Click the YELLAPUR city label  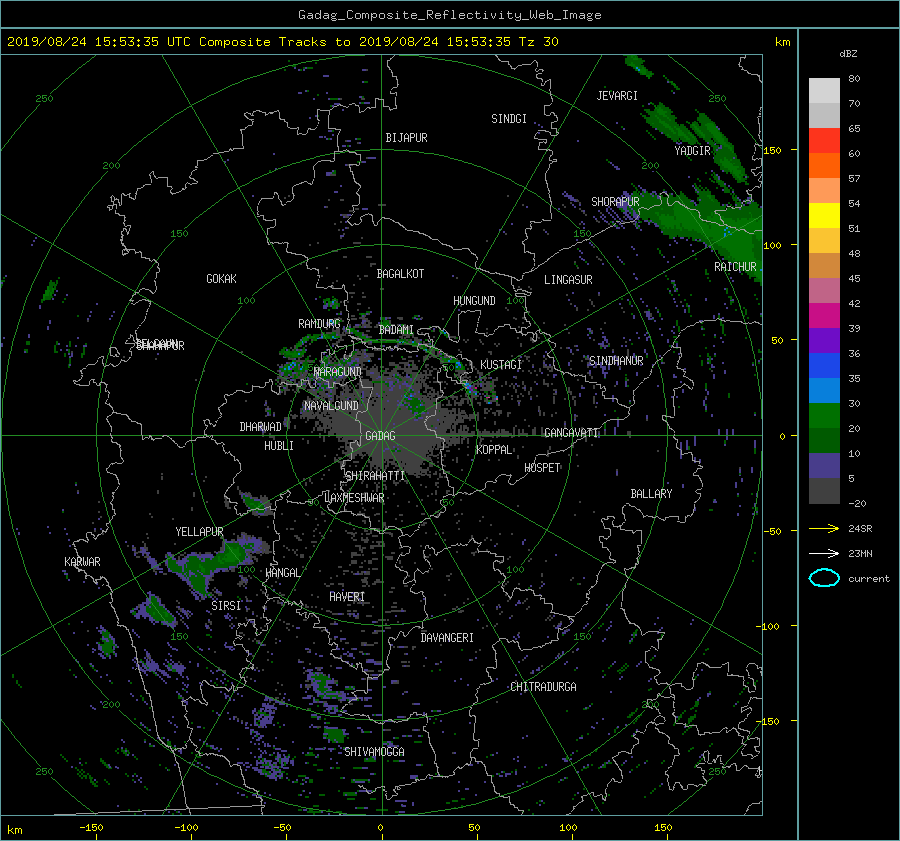(x=199, y=532)
